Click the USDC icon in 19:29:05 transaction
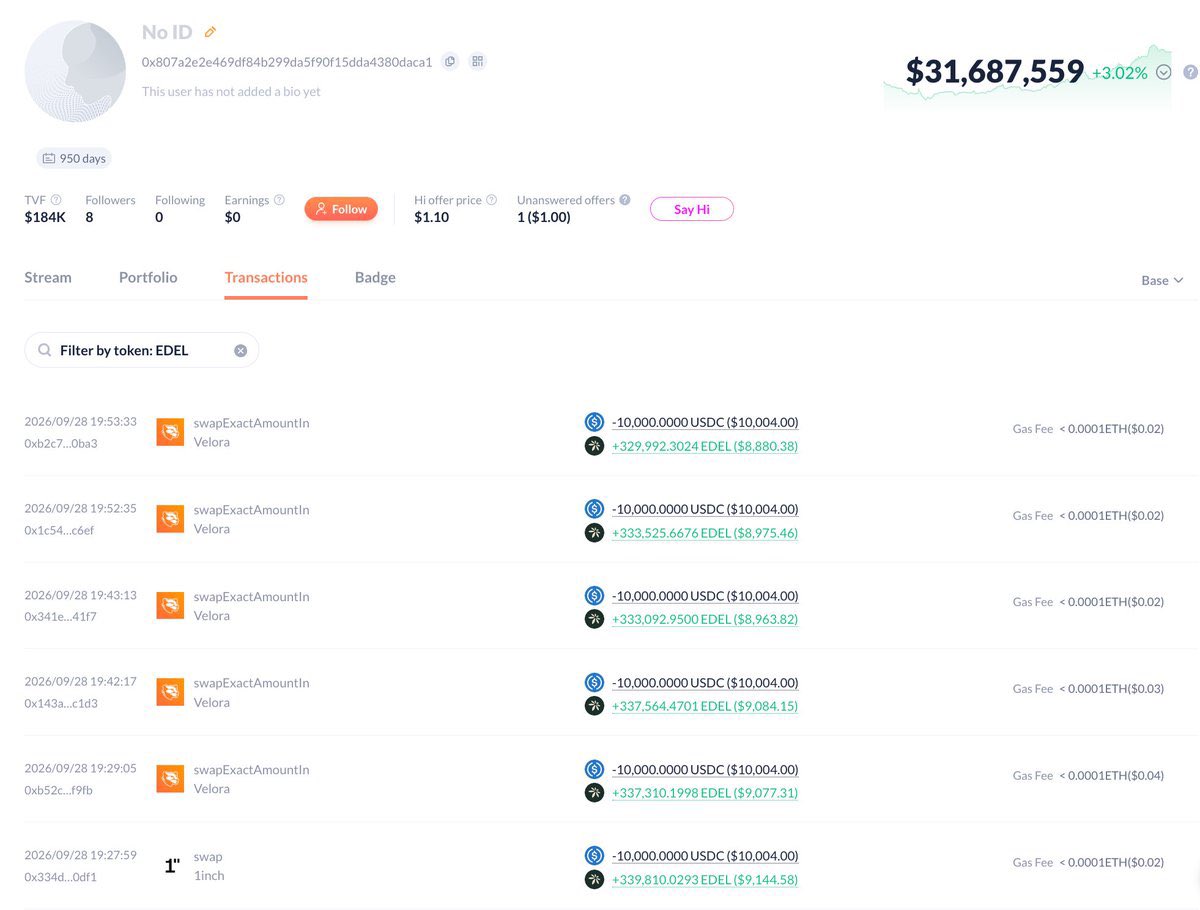Viewport: 1200px width, 910px height. pyautogui.click(x=594, y=769)
